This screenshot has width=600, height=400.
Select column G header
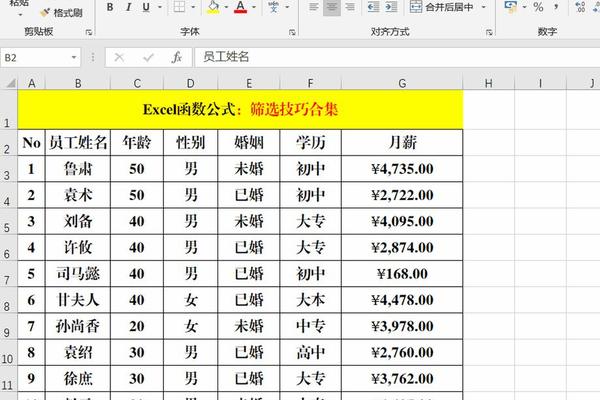click(x=402, y=83)
